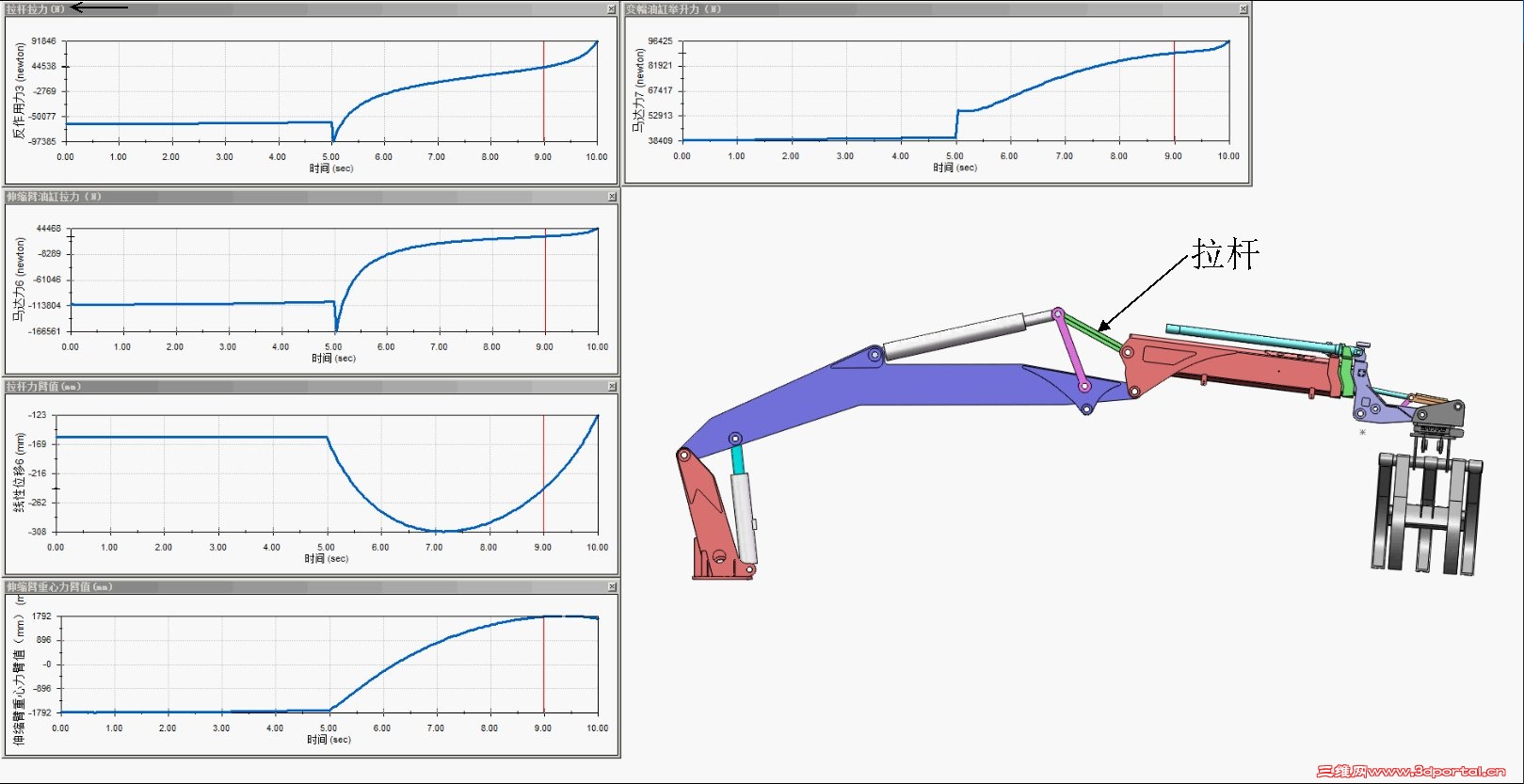
Task: Click the red time marker in 伸缩臂重心力臂值 plot
Action: tap(543, 664)
